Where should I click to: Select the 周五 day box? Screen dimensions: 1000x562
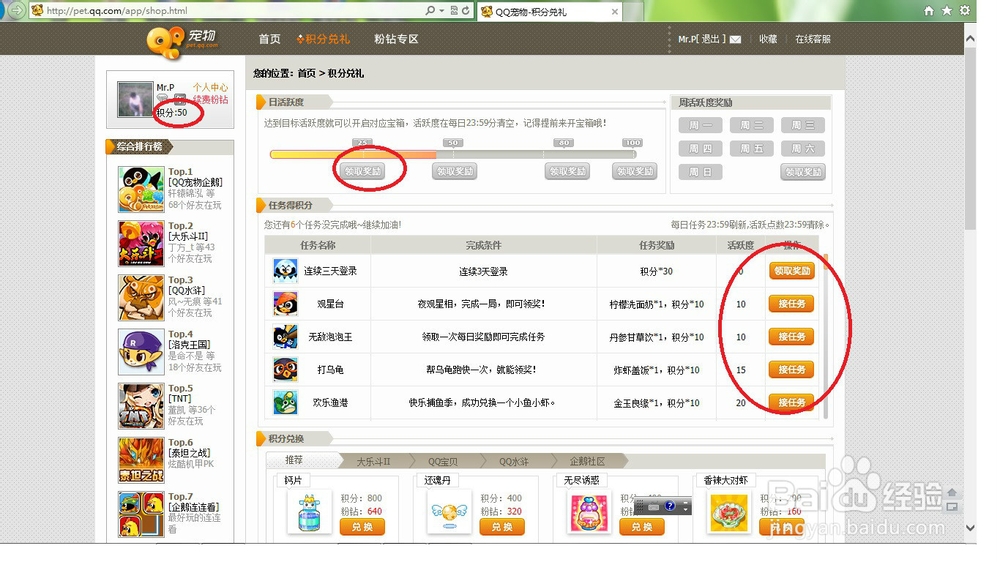point(751,149)
